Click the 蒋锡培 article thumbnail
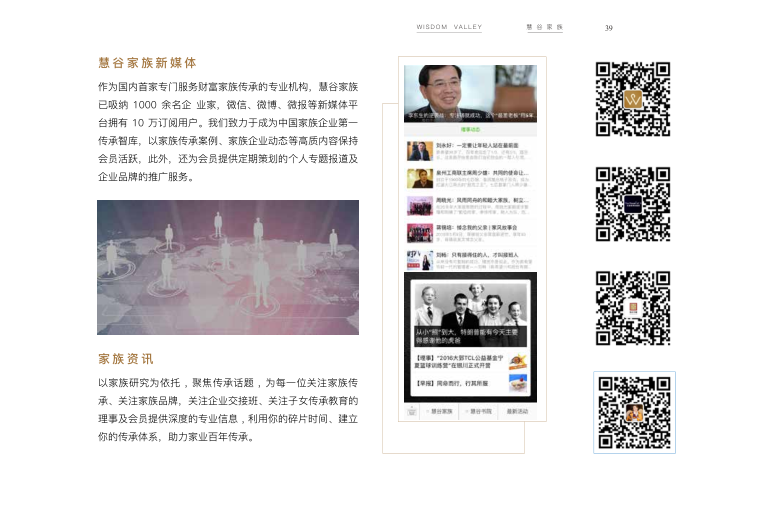Image resolution: width=766 pixels, height=511 pixels. click(x=420, y=233)
